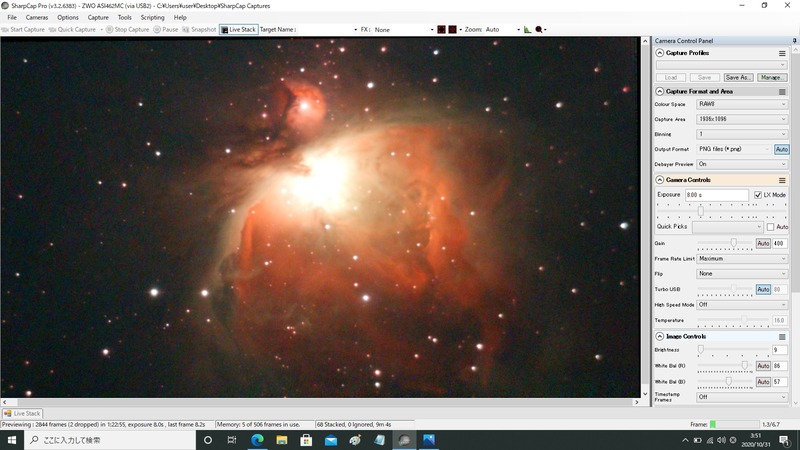
Task: Open Task View from the taskbar
Action: coord(232,440)
